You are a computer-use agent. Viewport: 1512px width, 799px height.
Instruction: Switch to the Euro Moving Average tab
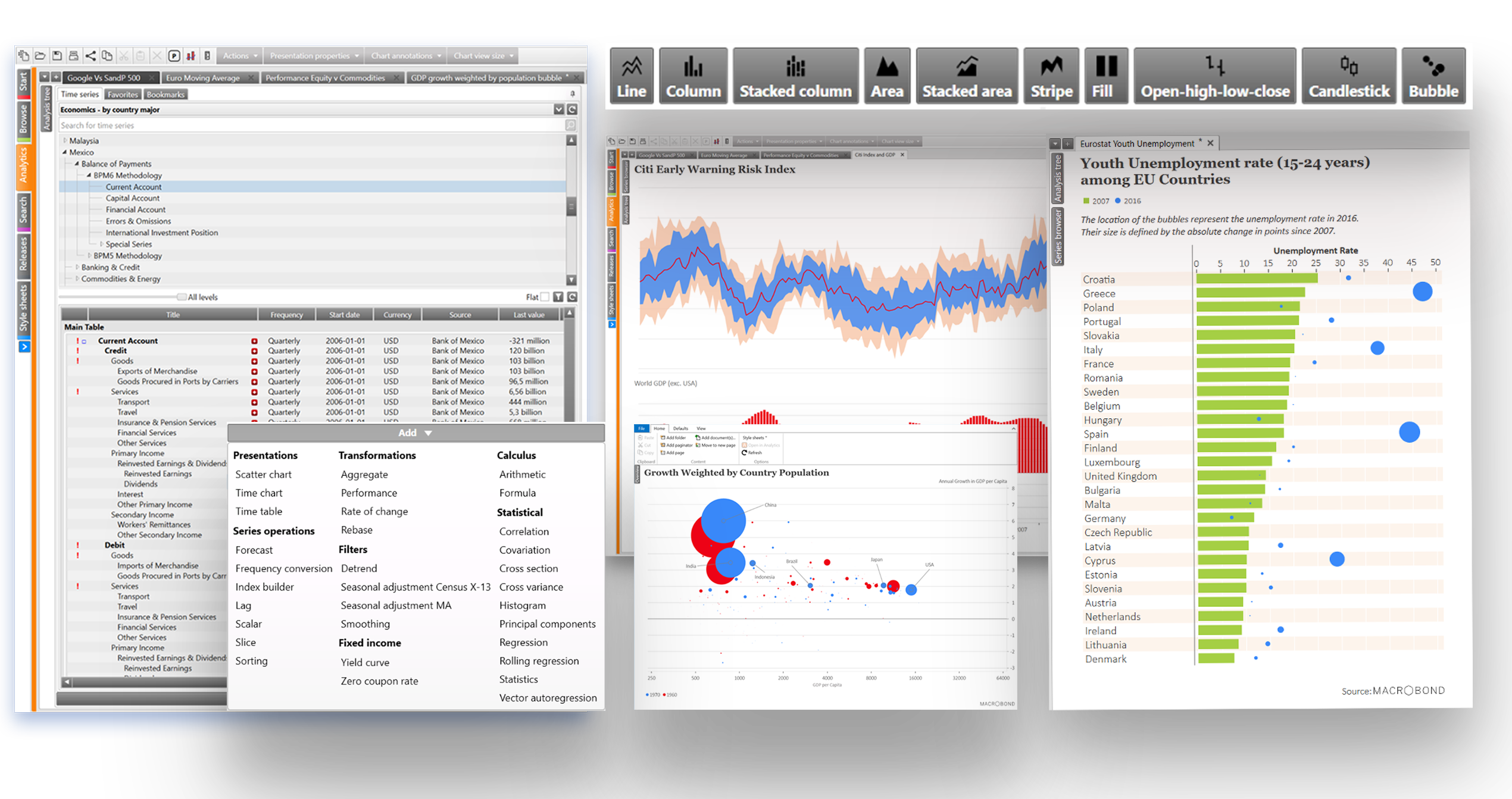pos(203,78)
